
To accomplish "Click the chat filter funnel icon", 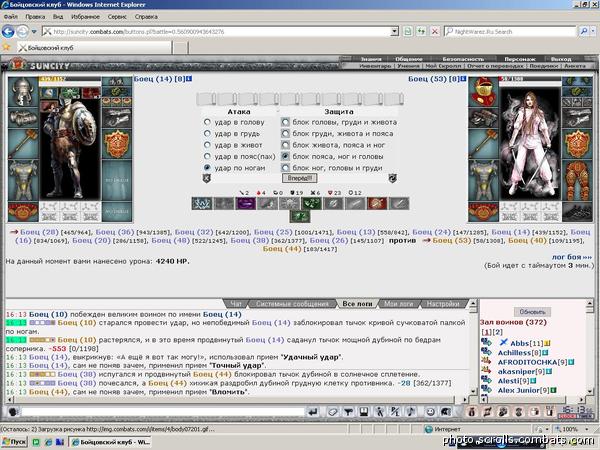I will coord(348,412).
